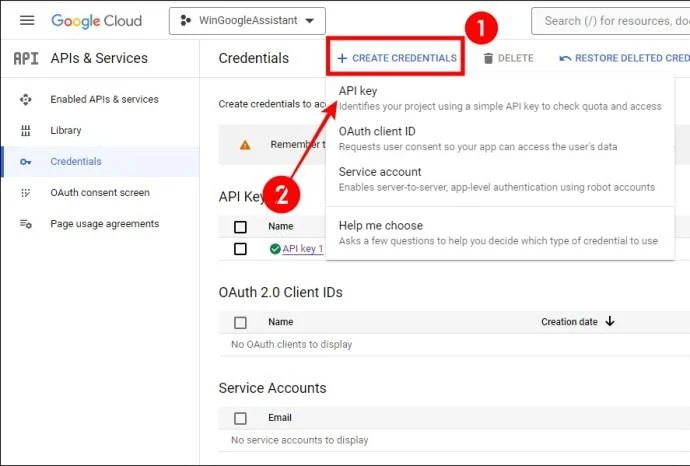Click OAuth 2.0 Client IDs heading
This screenshot has height=466, width=690.
(x=280, y=292)
